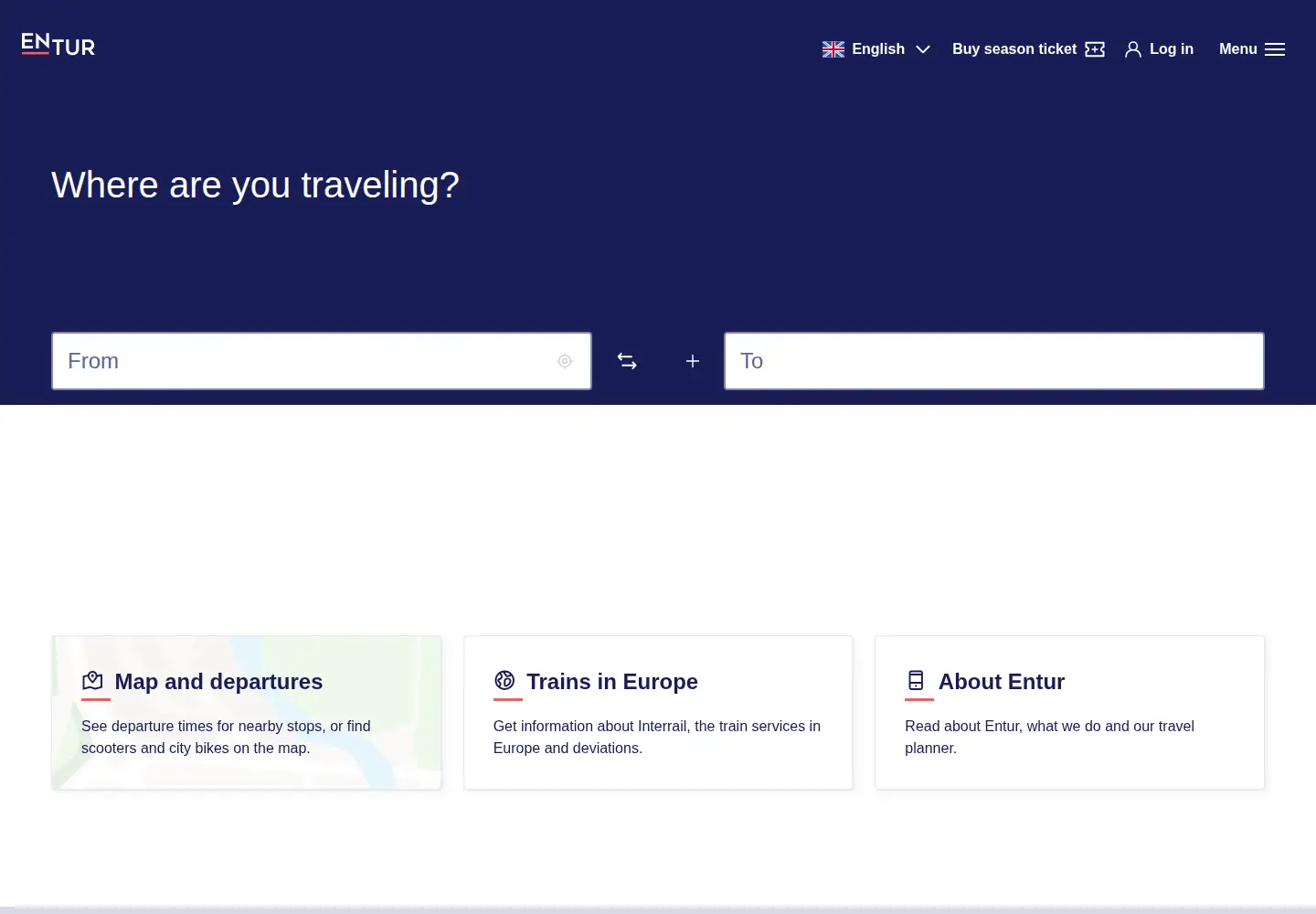Click the language chevron arrow
Screen dimensions: 1316x914
point(923,49)
